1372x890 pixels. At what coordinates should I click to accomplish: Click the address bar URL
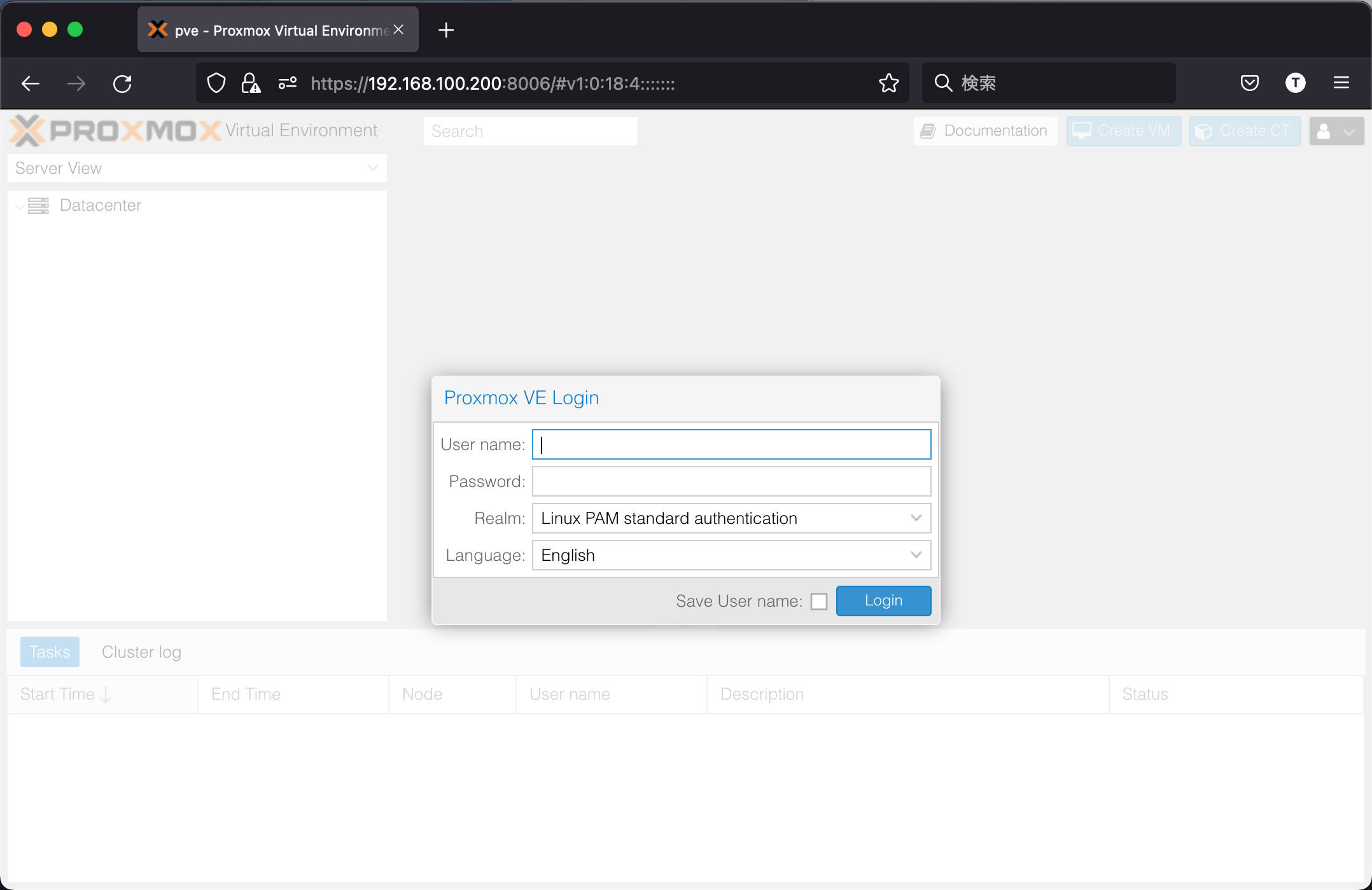click(x=493, y=83)
